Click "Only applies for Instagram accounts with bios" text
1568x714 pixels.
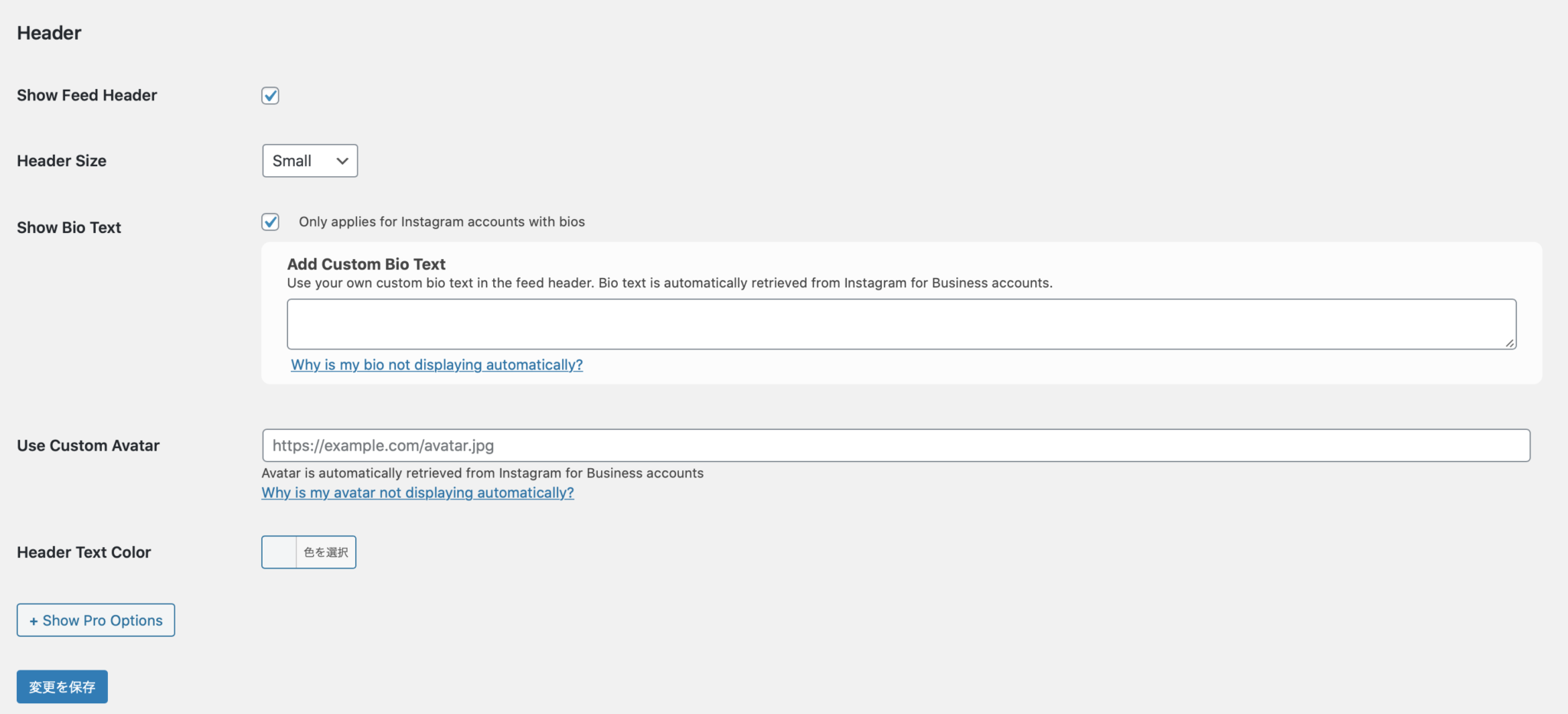click(442, 222)
